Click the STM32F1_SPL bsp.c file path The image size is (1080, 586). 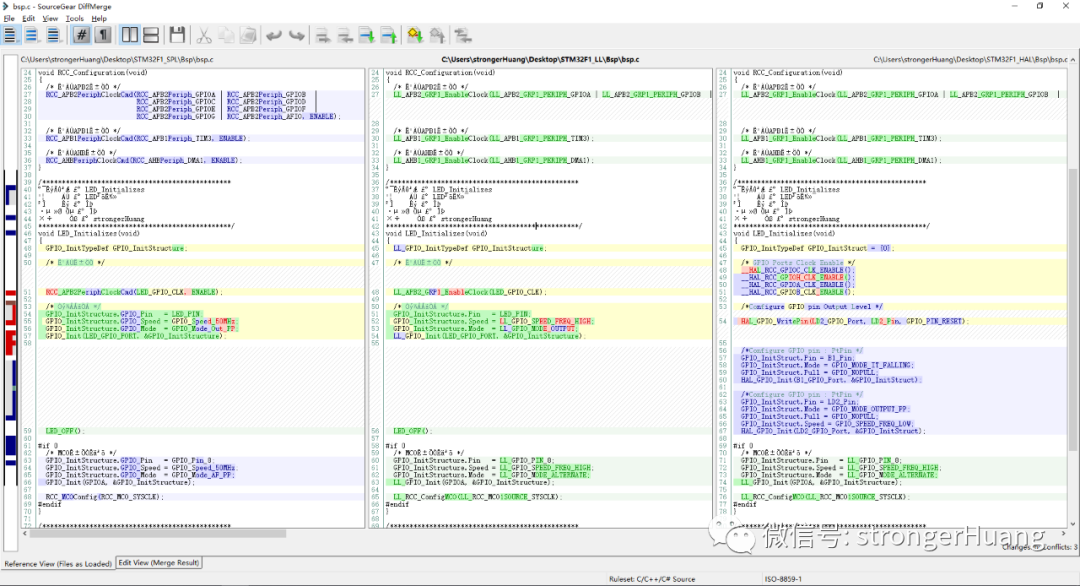(117, 60)
